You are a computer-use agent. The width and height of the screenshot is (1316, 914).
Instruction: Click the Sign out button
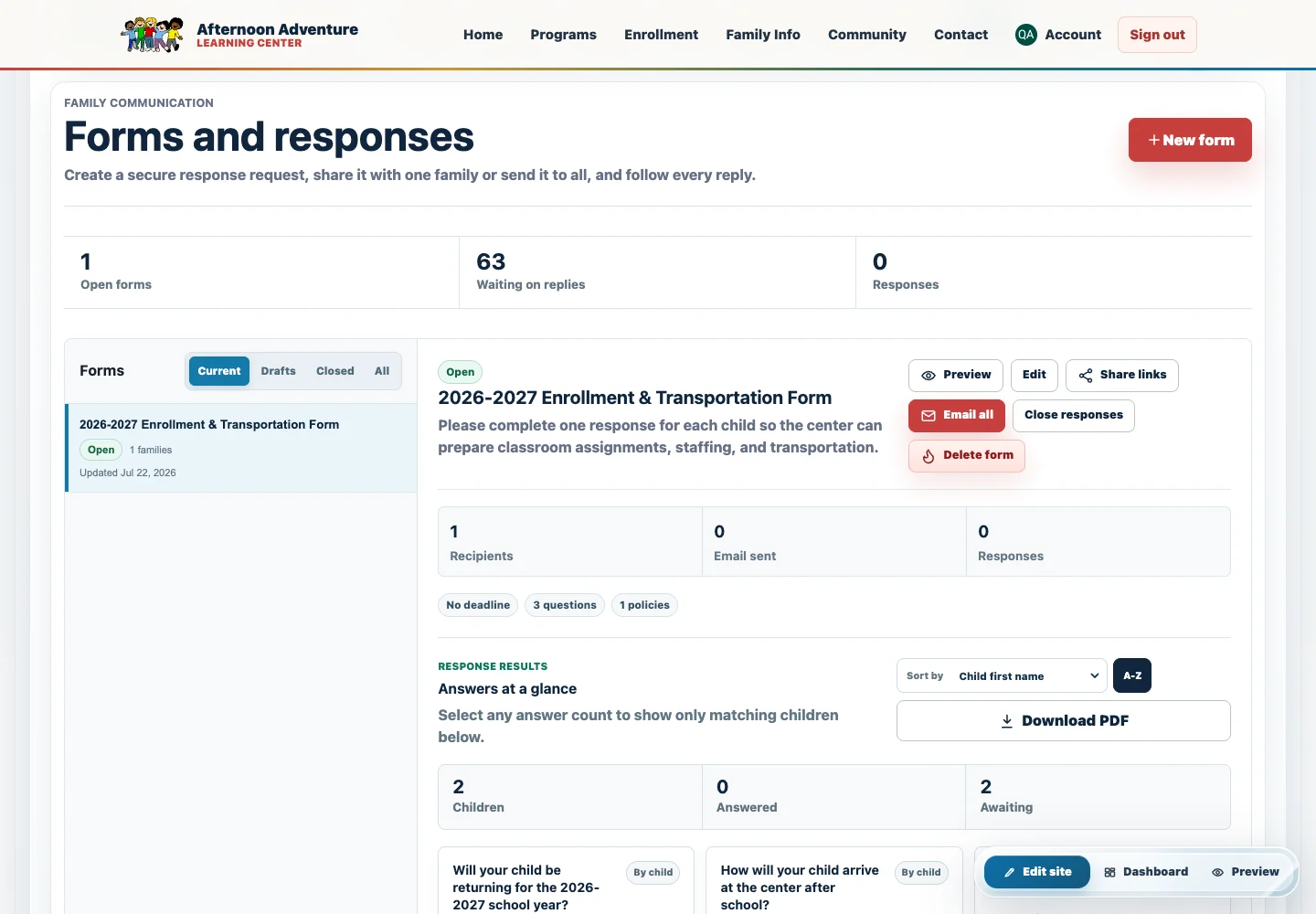(1157, 35)
